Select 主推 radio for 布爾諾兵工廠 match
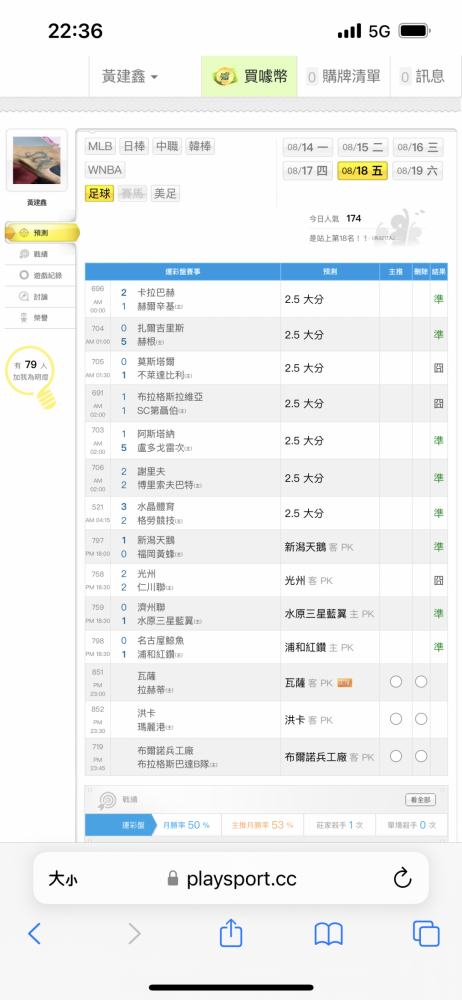This screenshot has height=1000, width=462. 396,756
